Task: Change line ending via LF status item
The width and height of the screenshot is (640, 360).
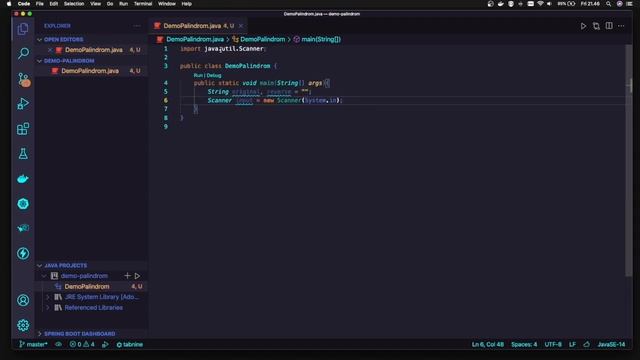Action: coord(572,344)
